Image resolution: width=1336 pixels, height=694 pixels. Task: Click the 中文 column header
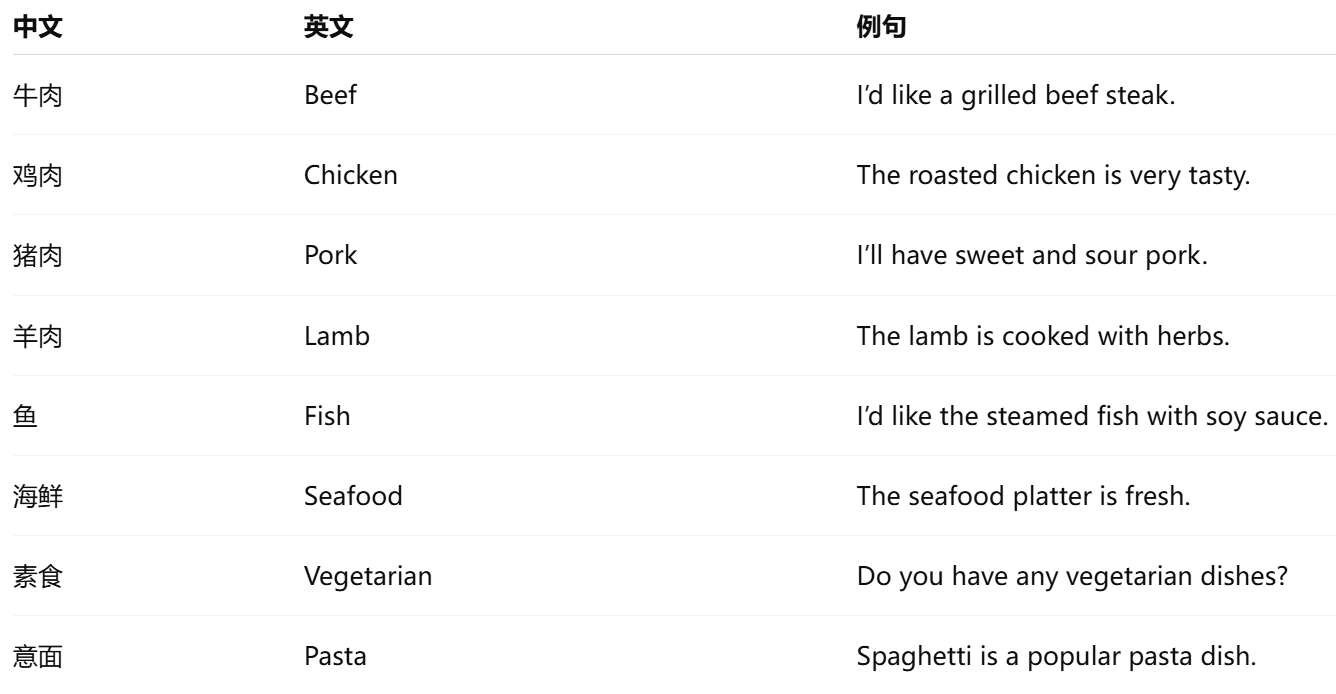(x=37, y=28)
